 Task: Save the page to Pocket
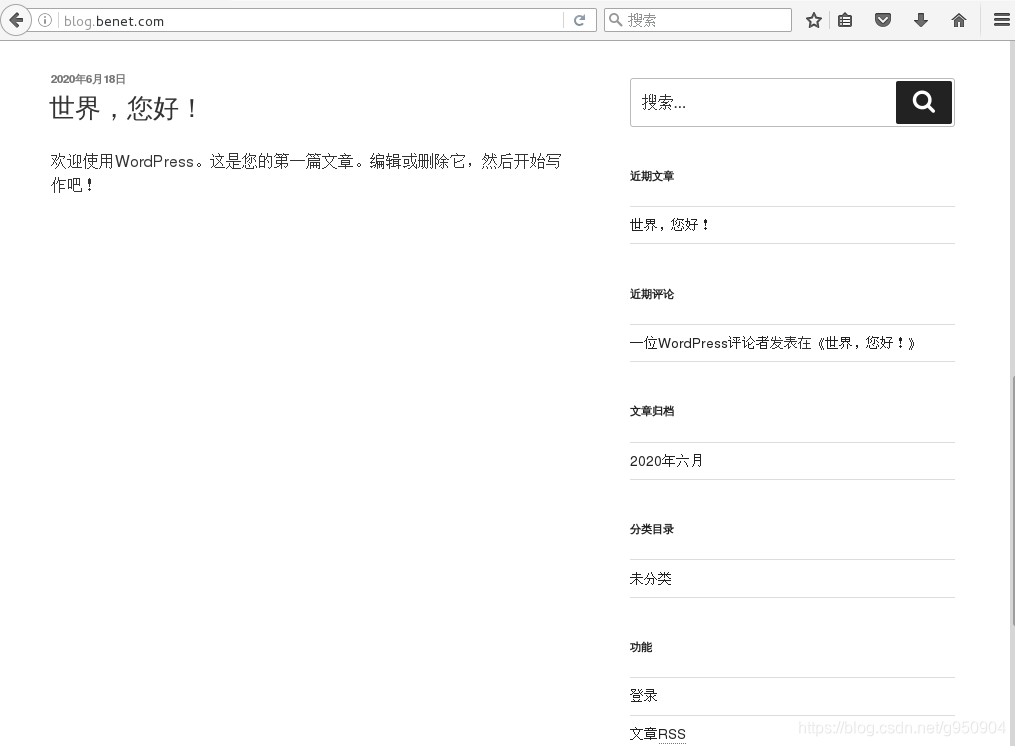pos(883,19)
